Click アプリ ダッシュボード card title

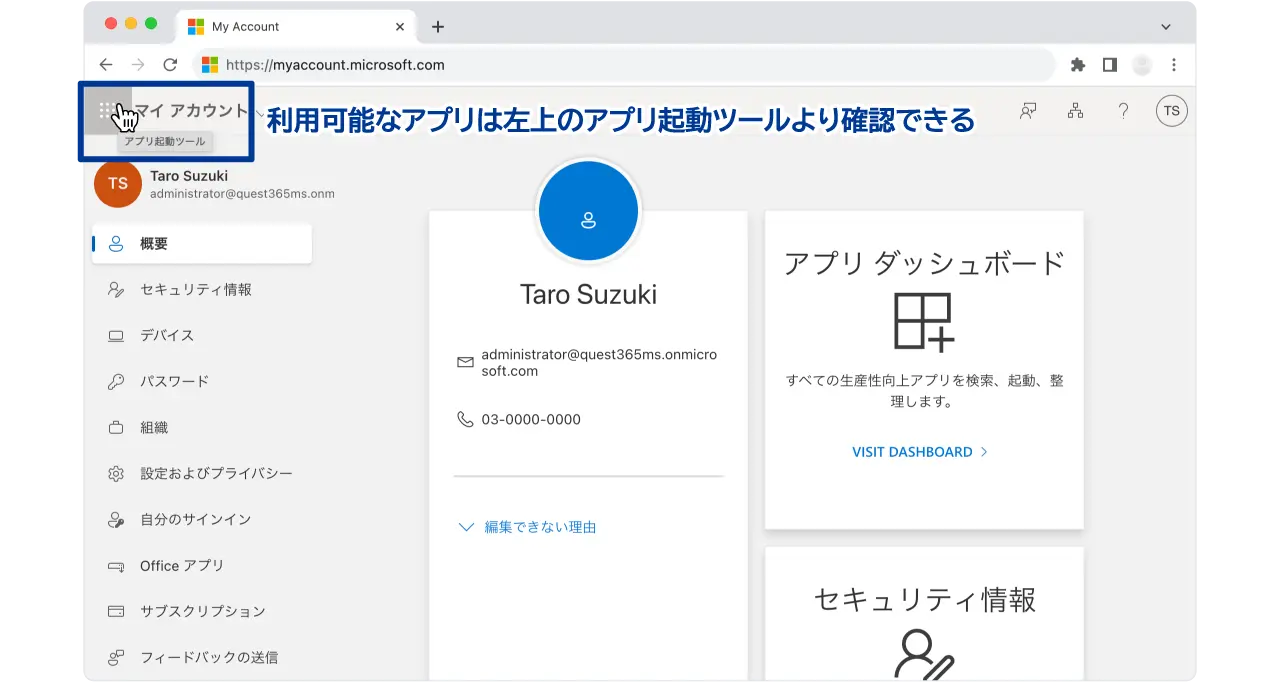pos(924,264)
